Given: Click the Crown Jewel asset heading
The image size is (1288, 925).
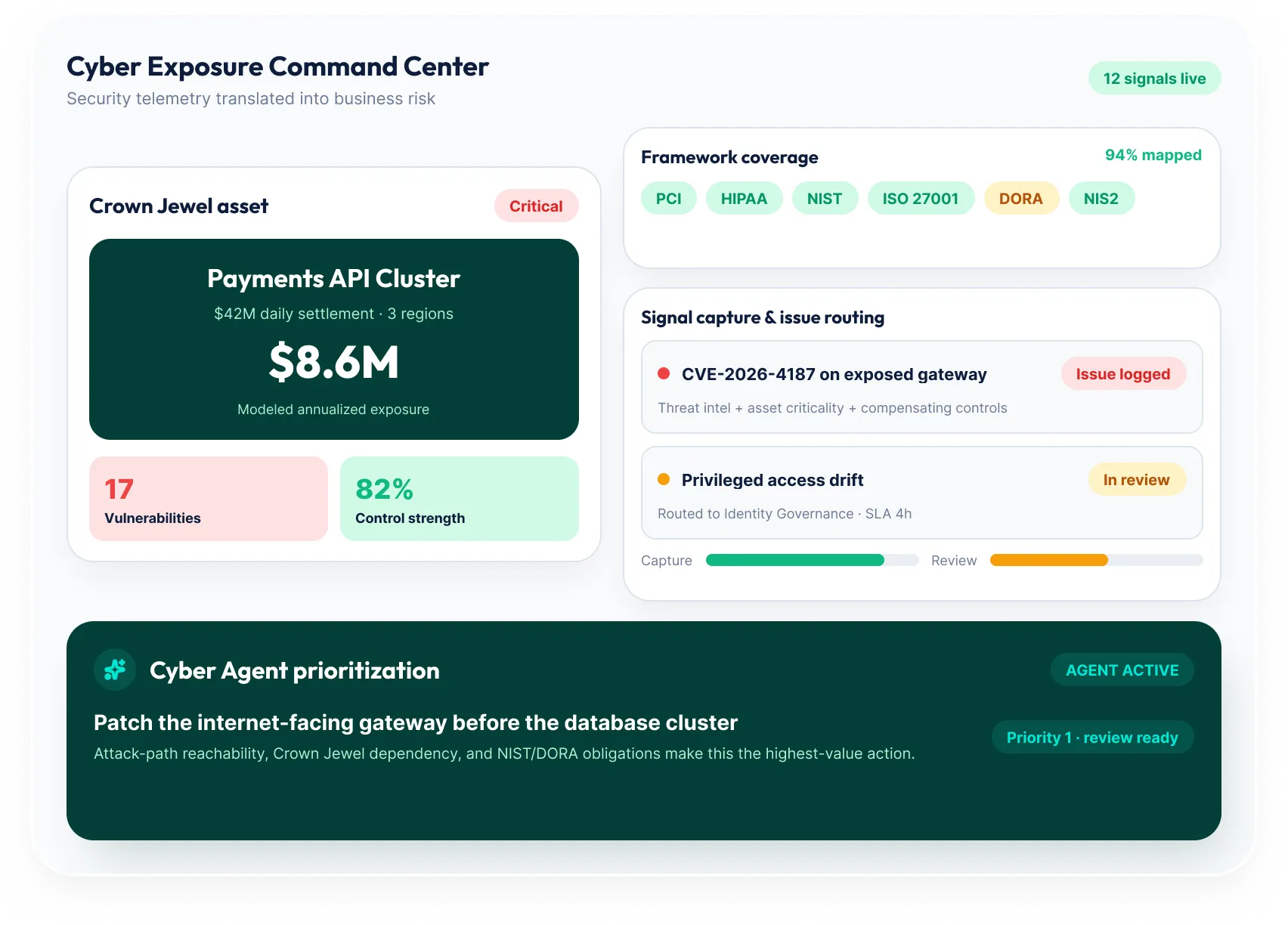Looking at the screenshot, I should [179, 206].
